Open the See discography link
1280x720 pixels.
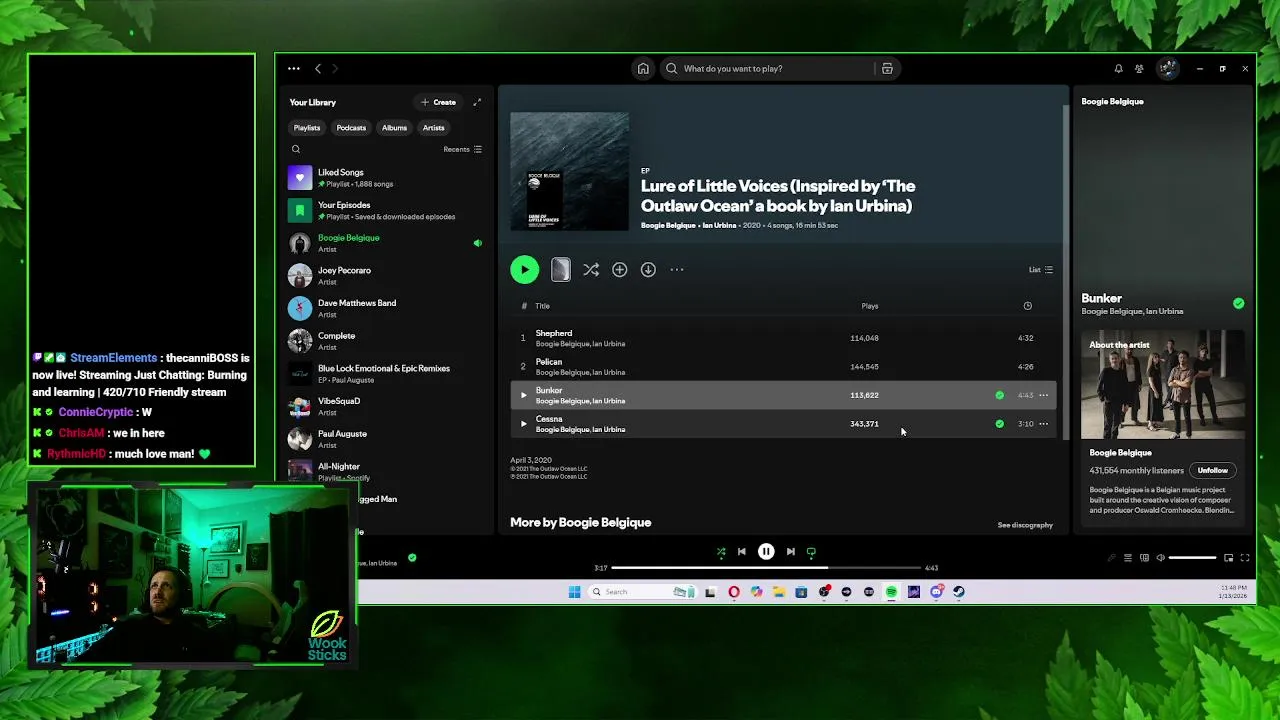tap(1025, 525)
